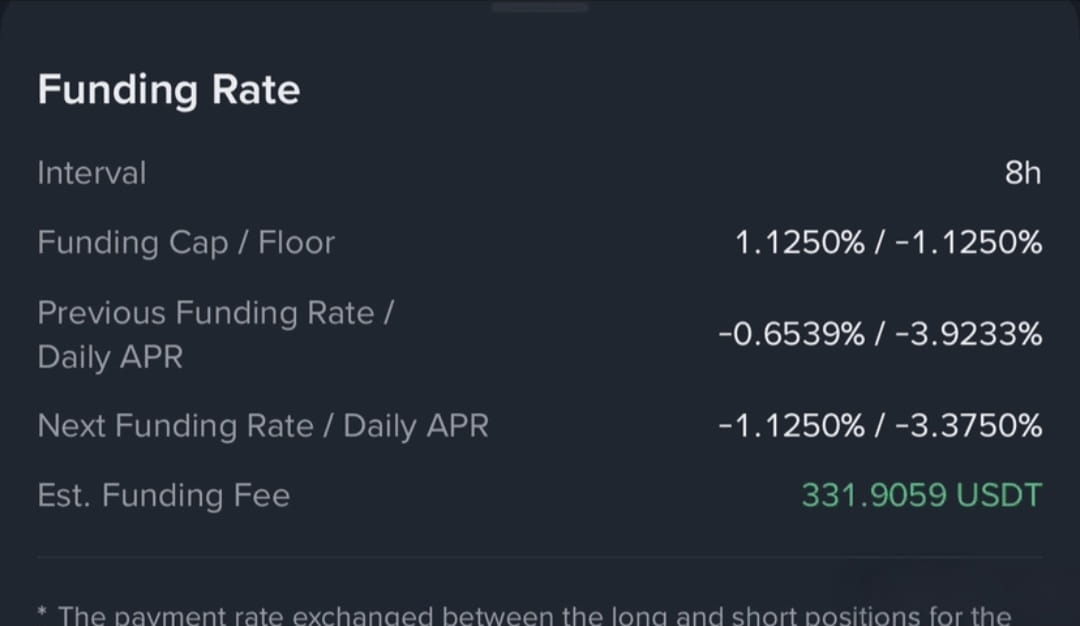Screen dimensions: 1080x626
Task: Tap the Daily APR line under Previous Funding Rate
Action: tap(110, 357)
